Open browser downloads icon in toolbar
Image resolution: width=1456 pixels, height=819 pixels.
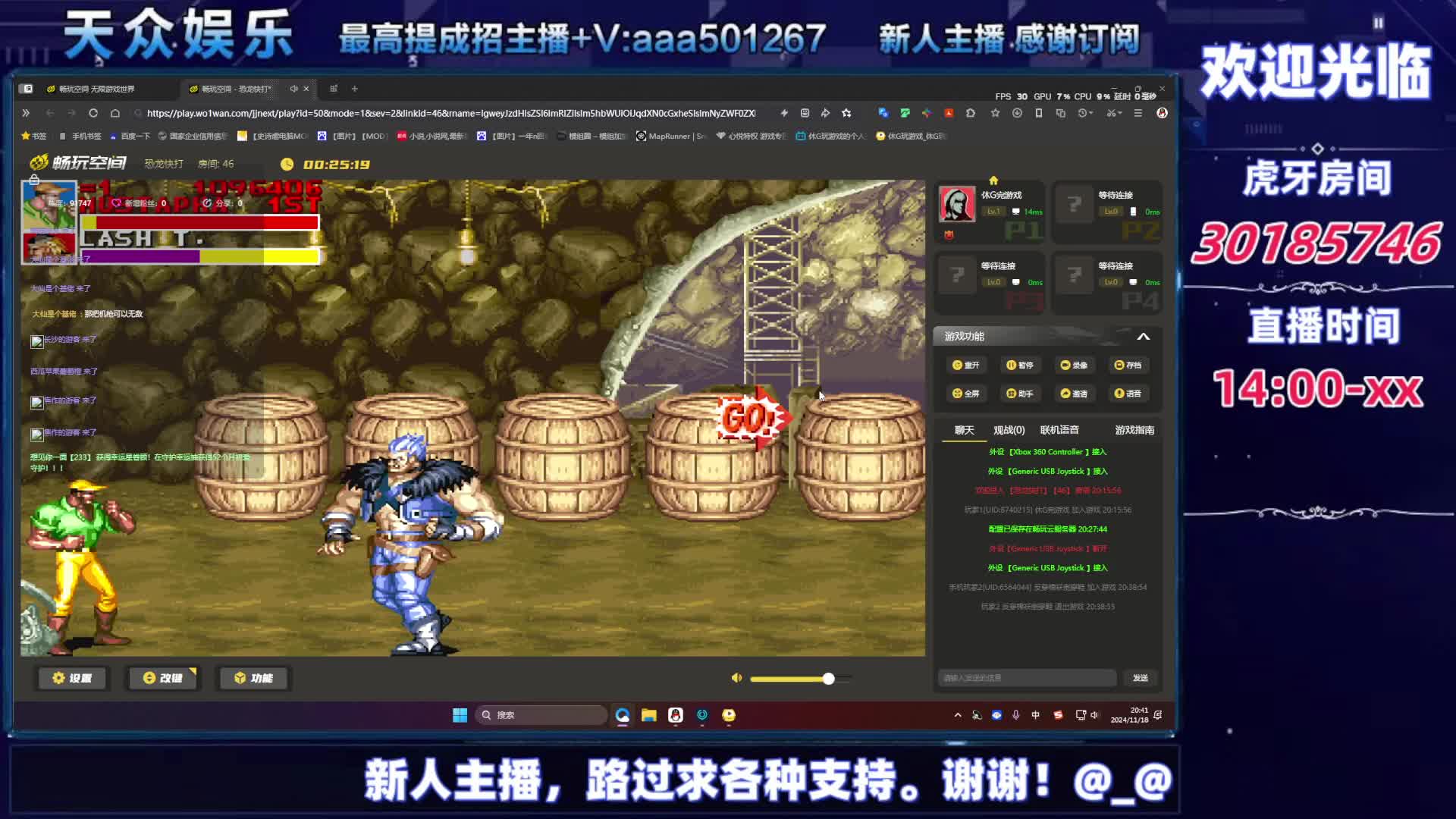(x=1017, y=113)
